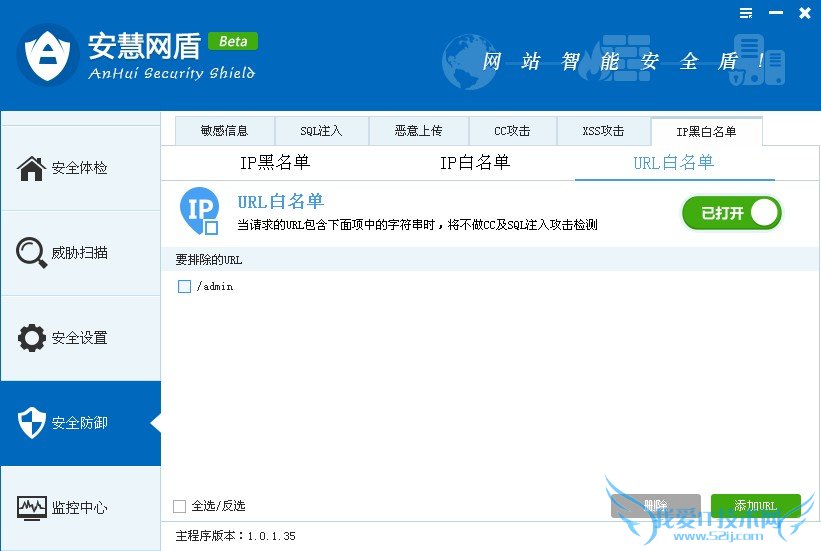Click the IP location pin icon

(199, 211)
